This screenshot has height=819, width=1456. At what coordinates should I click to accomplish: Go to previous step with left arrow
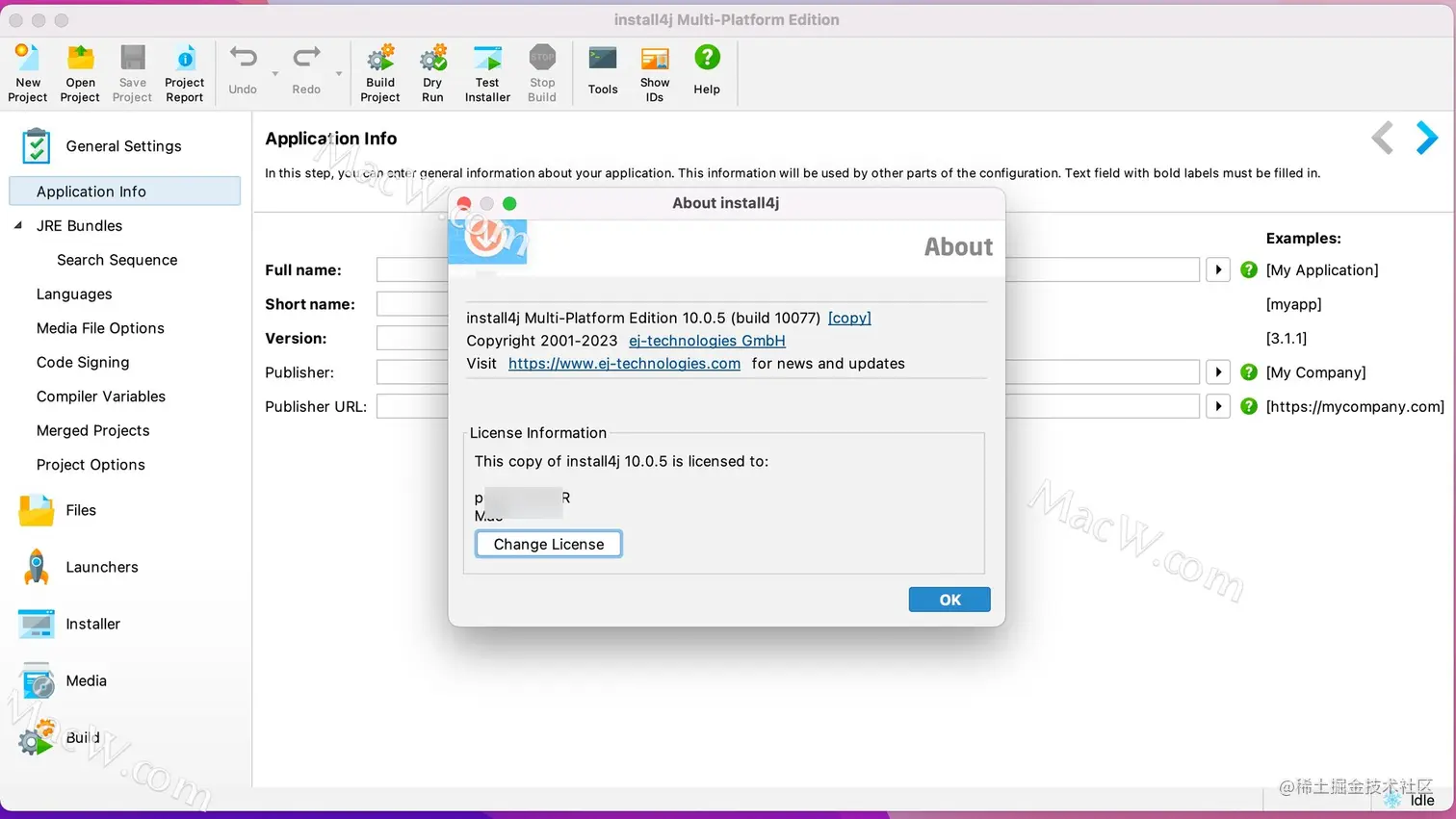click(x=1383, y=139)
